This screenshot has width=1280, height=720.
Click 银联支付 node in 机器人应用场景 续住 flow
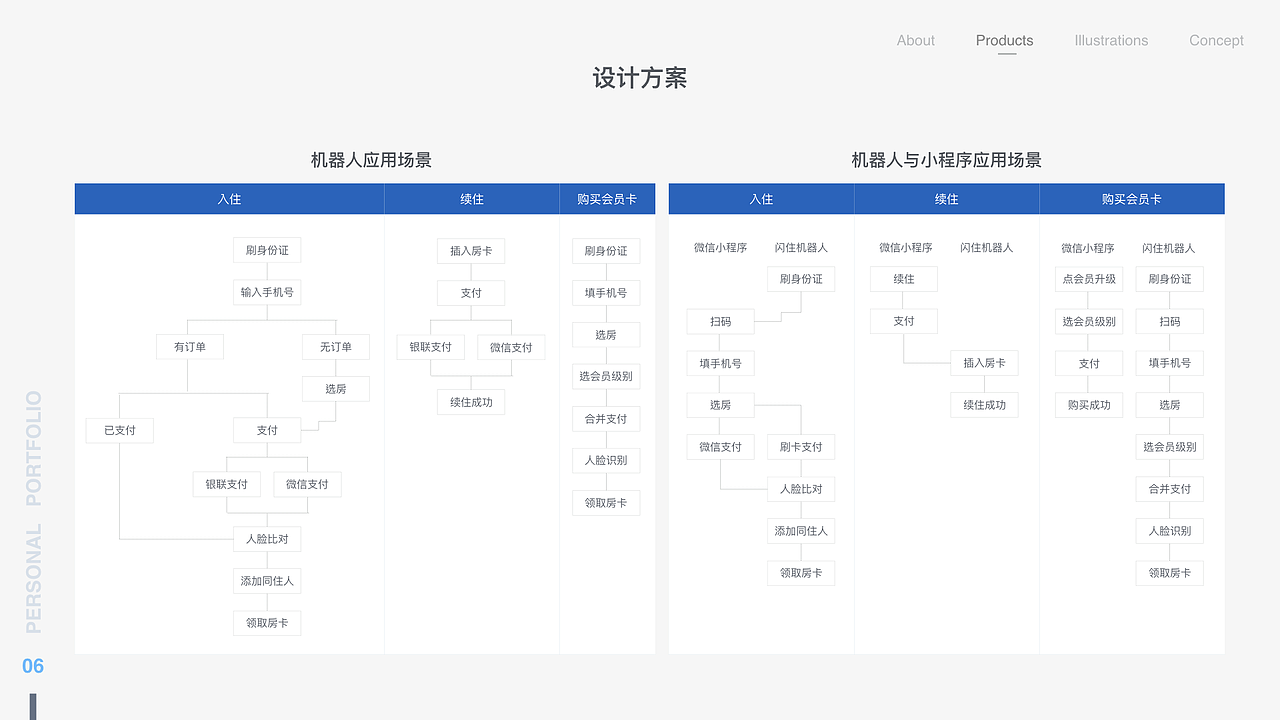click(431, 347)
